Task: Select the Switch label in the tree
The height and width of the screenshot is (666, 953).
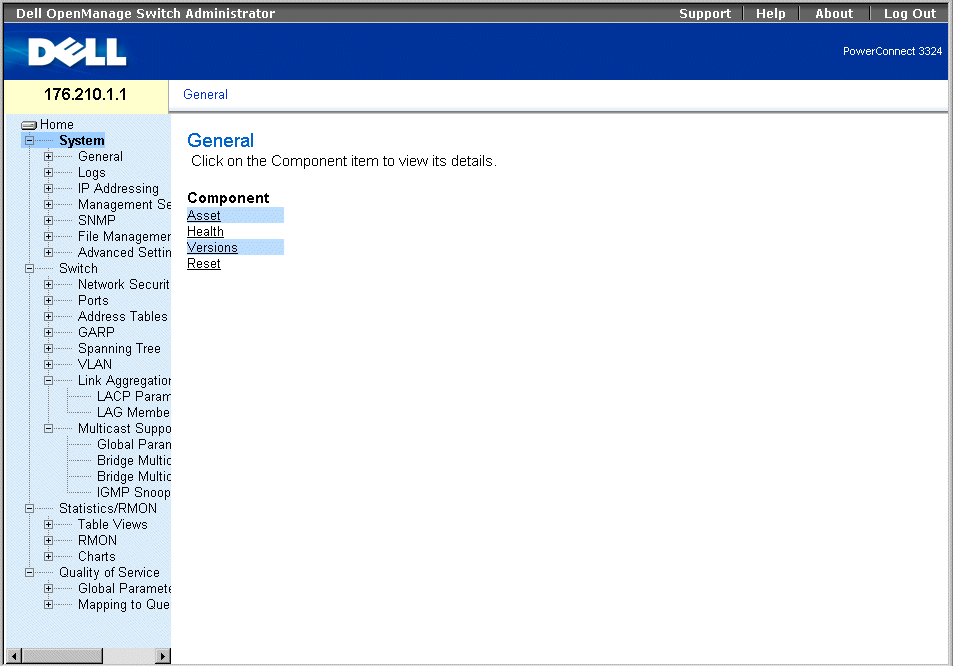Action: pos(78,269)
